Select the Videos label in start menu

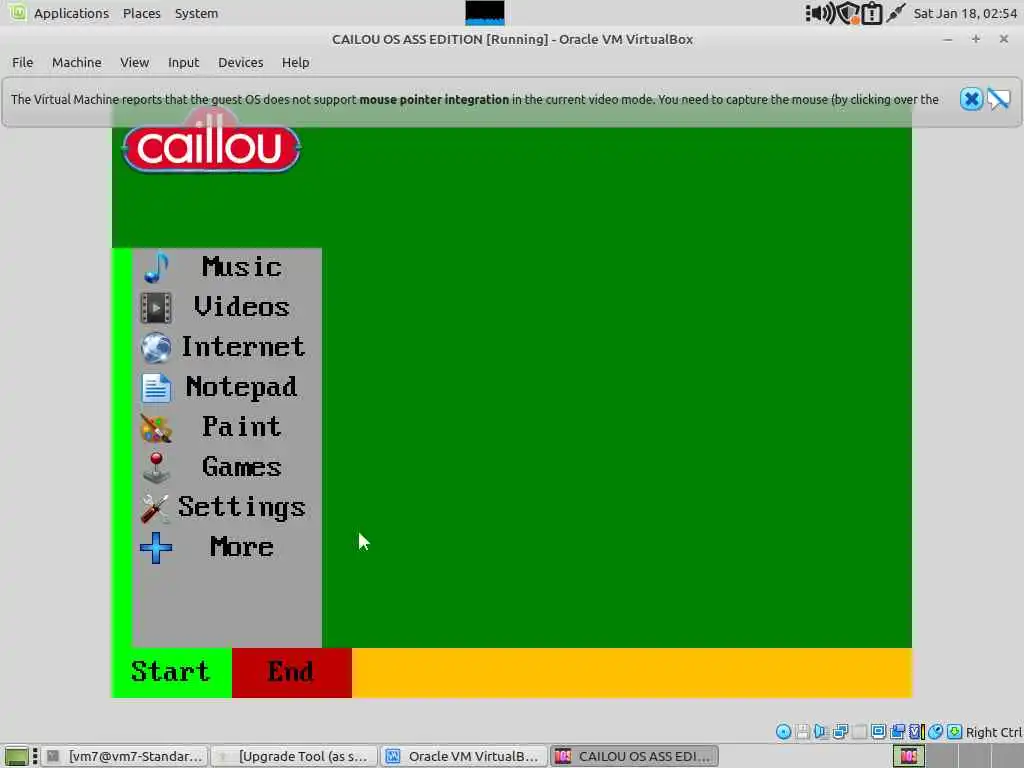pos(242,308)
